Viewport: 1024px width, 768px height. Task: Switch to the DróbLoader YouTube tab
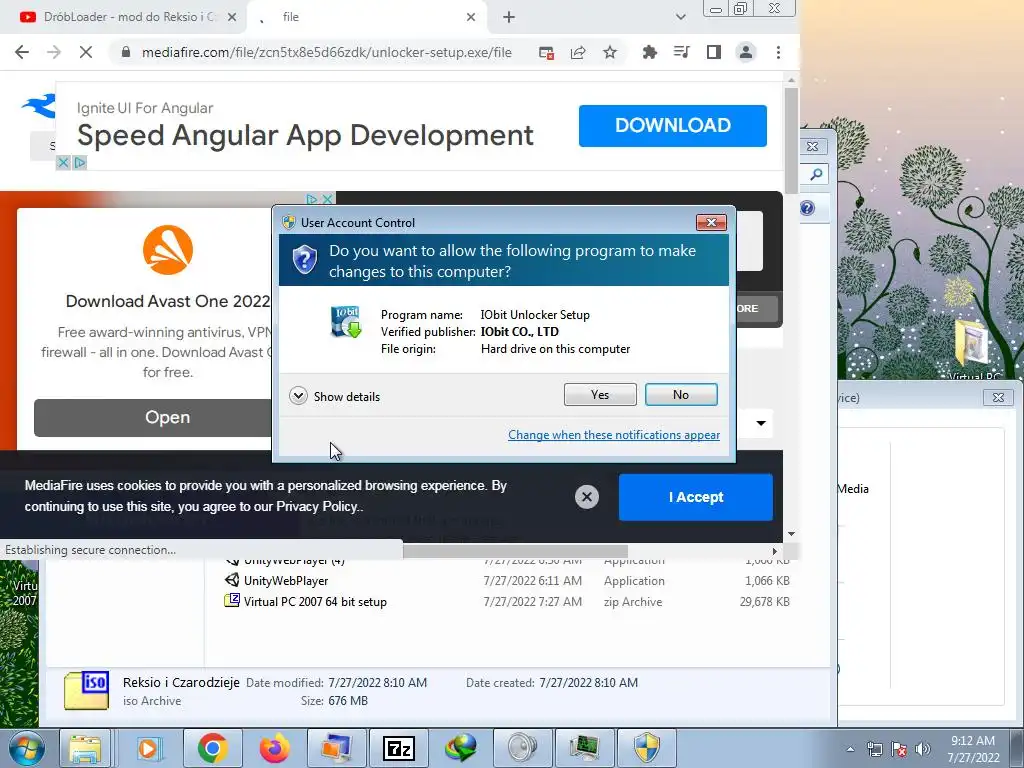click(122, 17)
